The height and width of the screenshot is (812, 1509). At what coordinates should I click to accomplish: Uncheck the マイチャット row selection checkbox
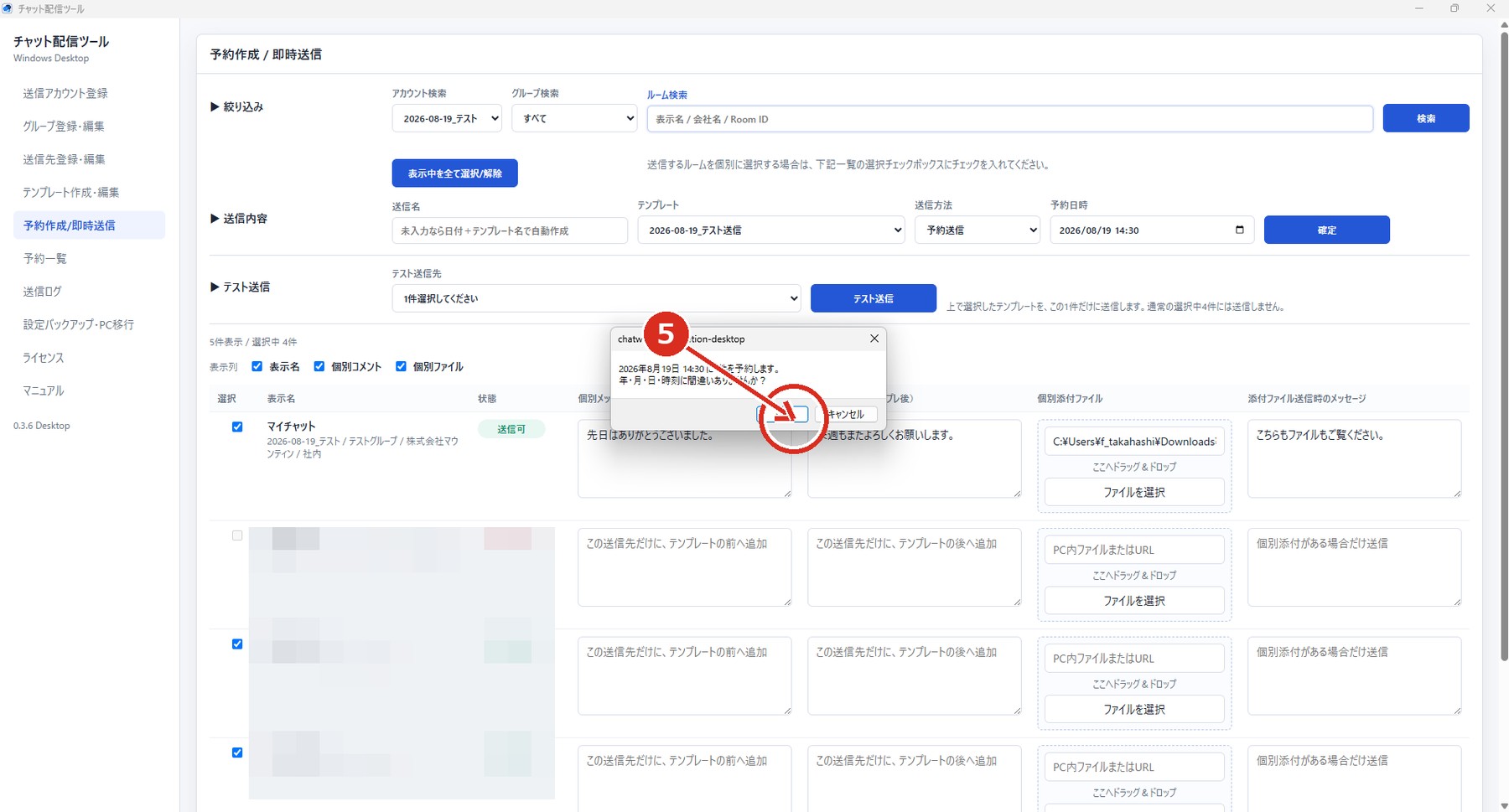(237, 427)
